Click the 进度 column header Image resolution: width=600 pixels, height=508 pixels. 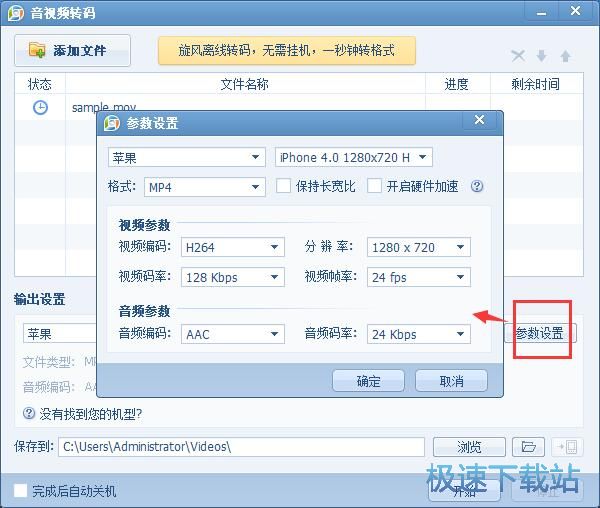pyautogui.click(x=457, y=84)
